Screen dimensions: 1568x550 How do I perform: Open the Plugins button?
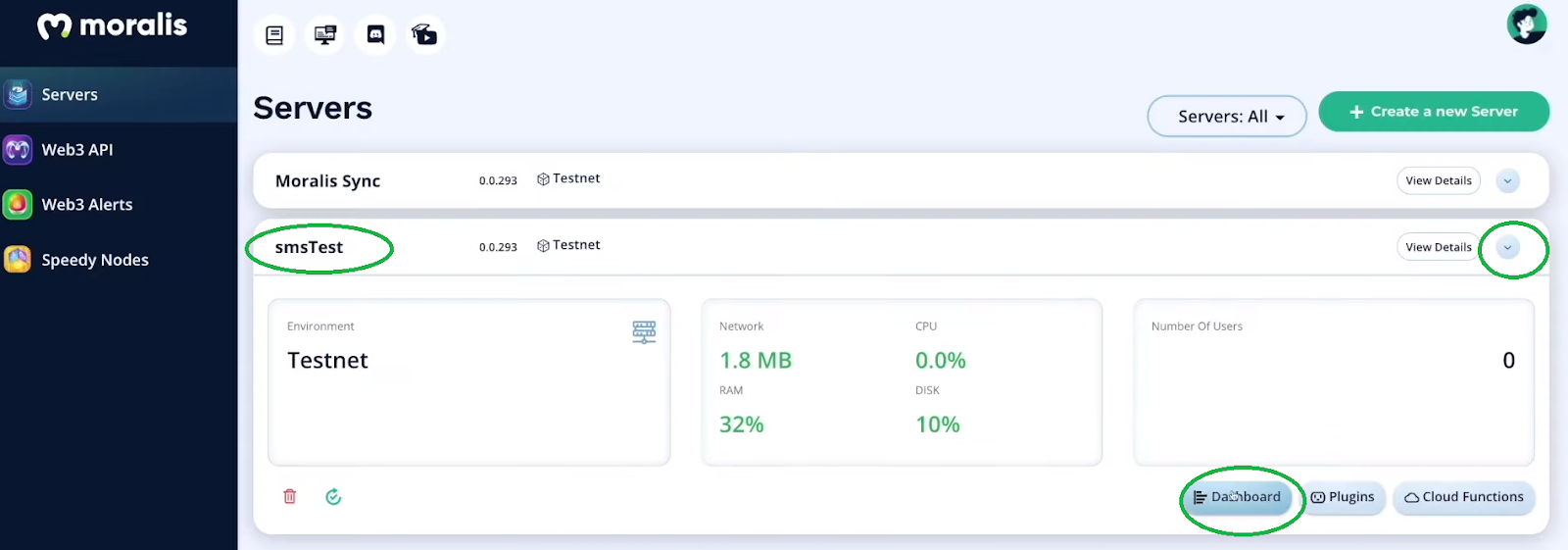pyautogui.click(x=1344, y=497)
